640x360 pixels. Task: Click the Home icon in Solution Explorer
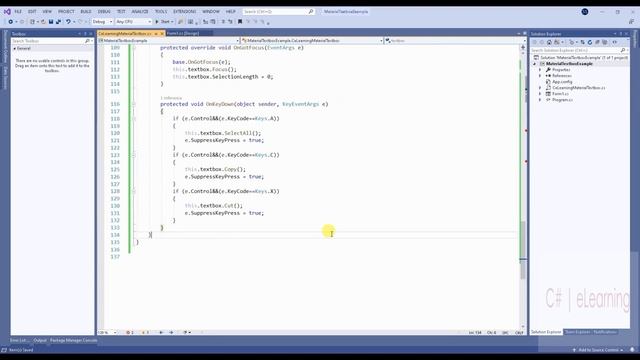[x=549, y=42]
